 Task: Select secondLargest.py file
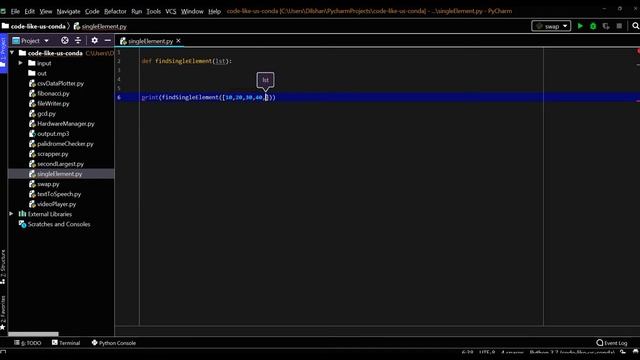click(x=60, y=164)
